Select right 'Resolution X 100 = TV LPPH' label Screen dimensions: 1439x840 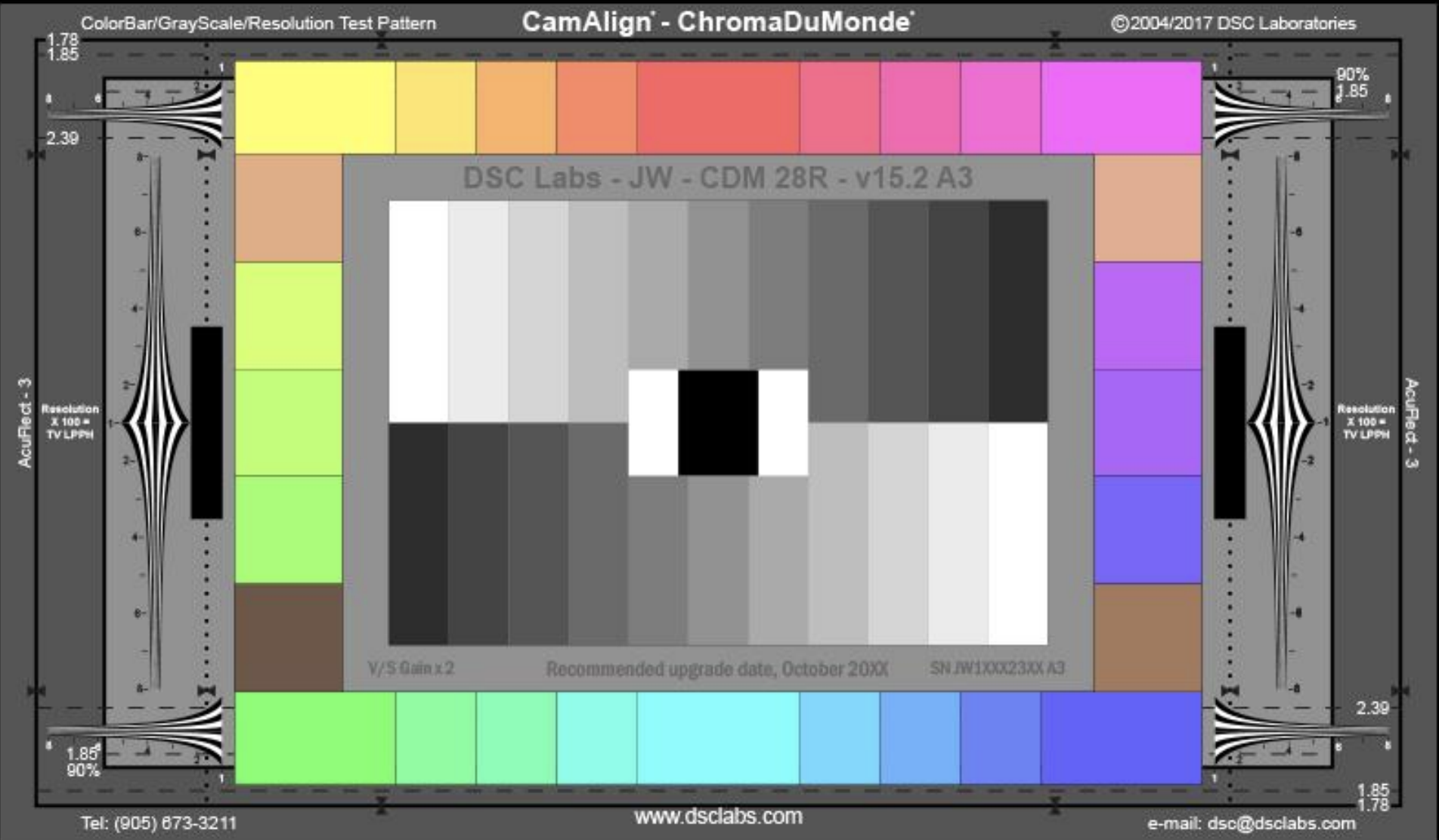(1366, 422)
